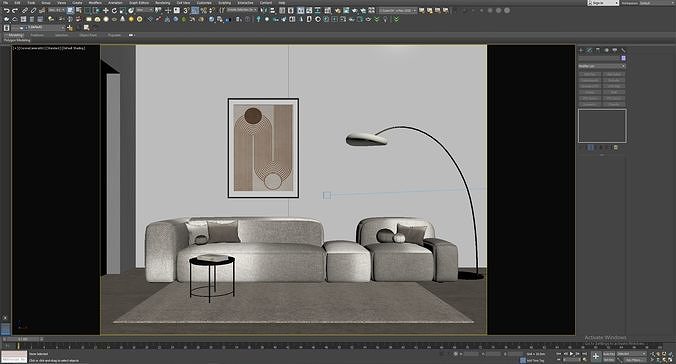Toggle Window/Crossing selection mode
The image size is (676, 364).
pyautogui.click(x=95, y=10)
